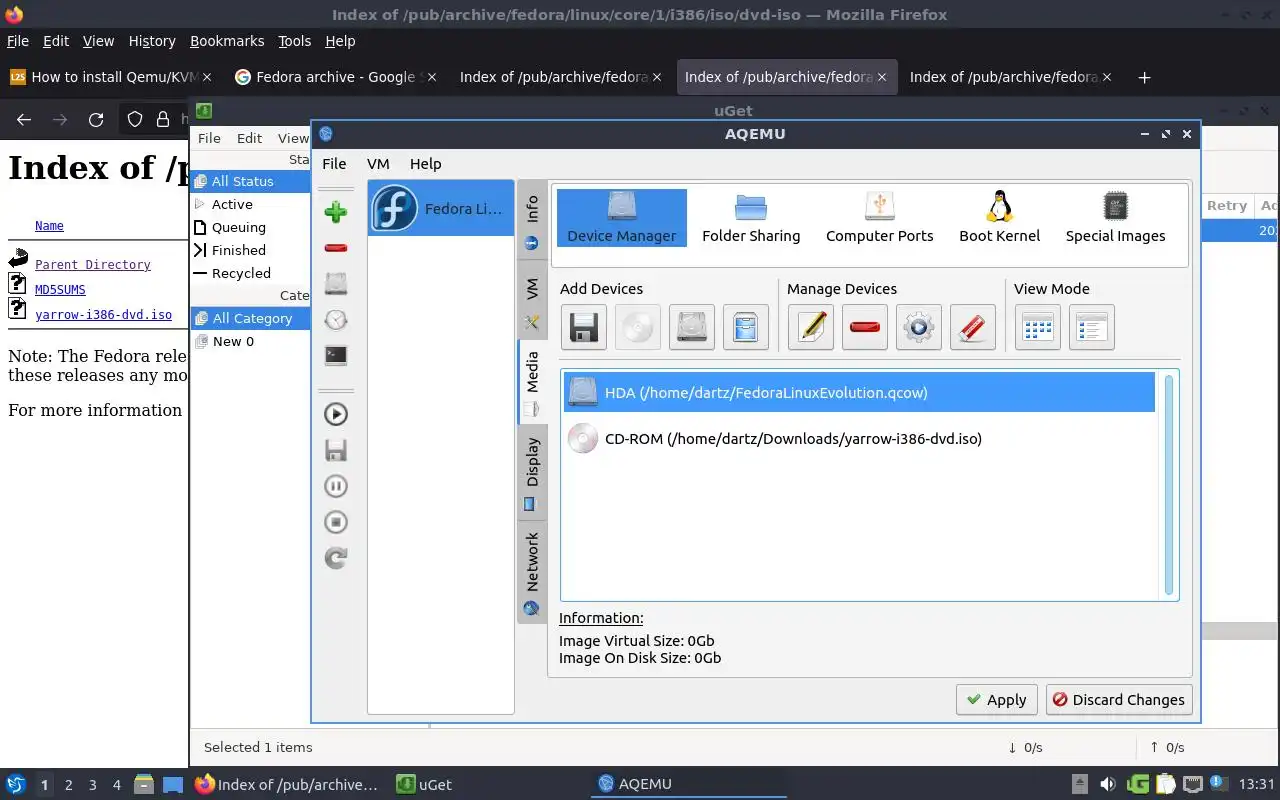The height and width of the screenshot is (800, 1280).
Task: Open the VM hard disk icon in the left toolbar
Action: pos(336,283)
